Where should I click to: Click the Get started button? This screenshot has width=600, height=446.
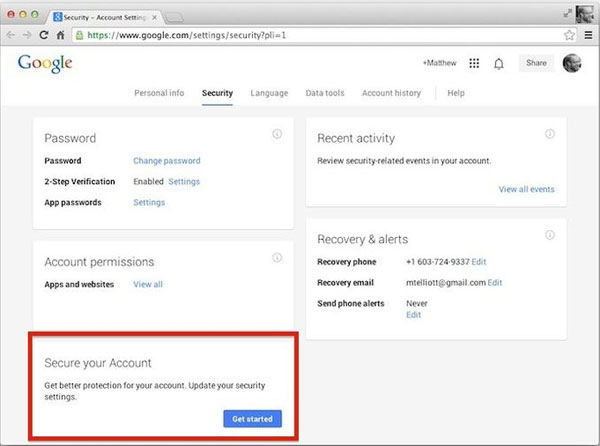253,419
